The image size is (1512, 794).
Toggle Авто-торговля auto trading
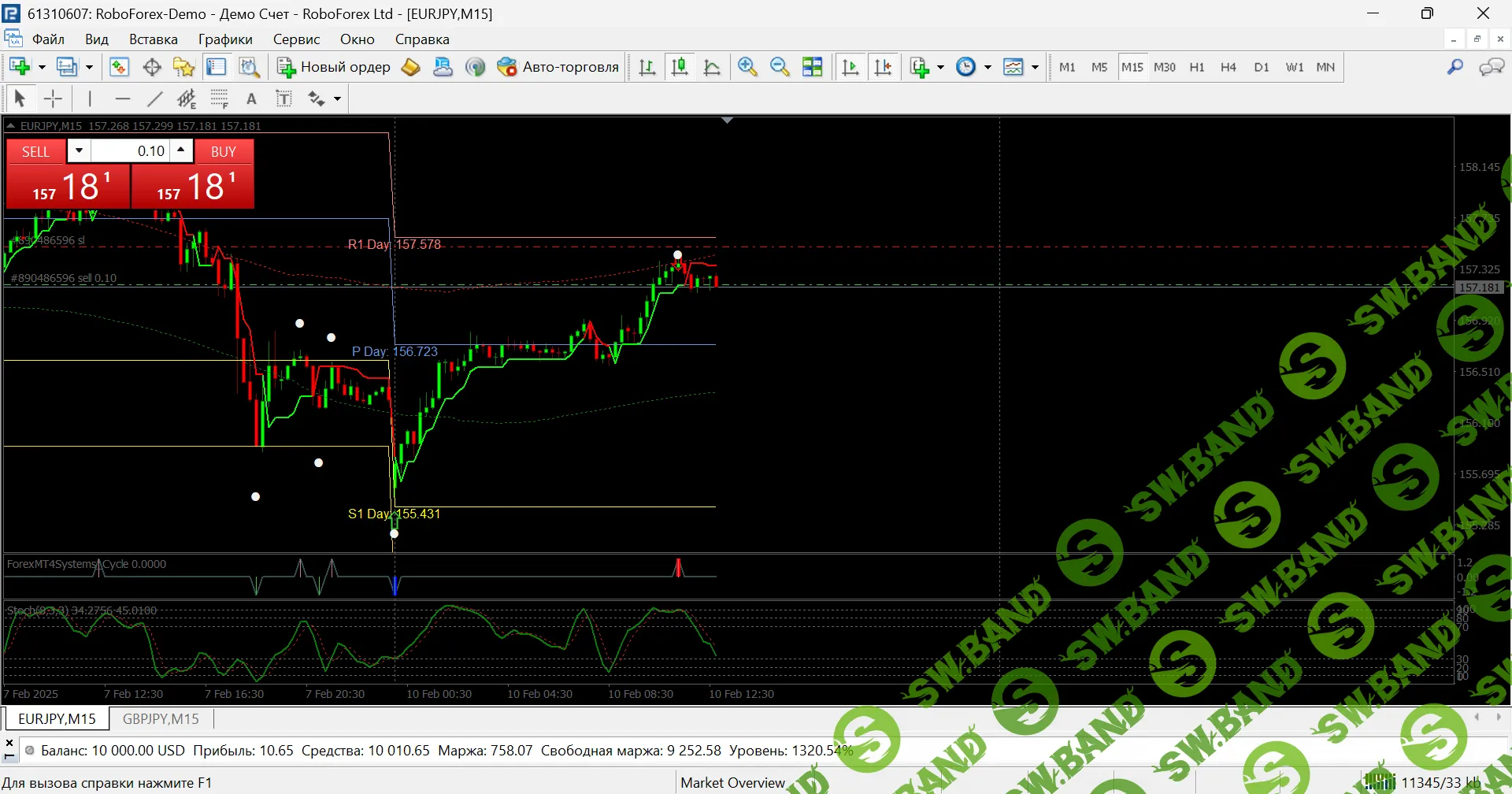point(558,68)
